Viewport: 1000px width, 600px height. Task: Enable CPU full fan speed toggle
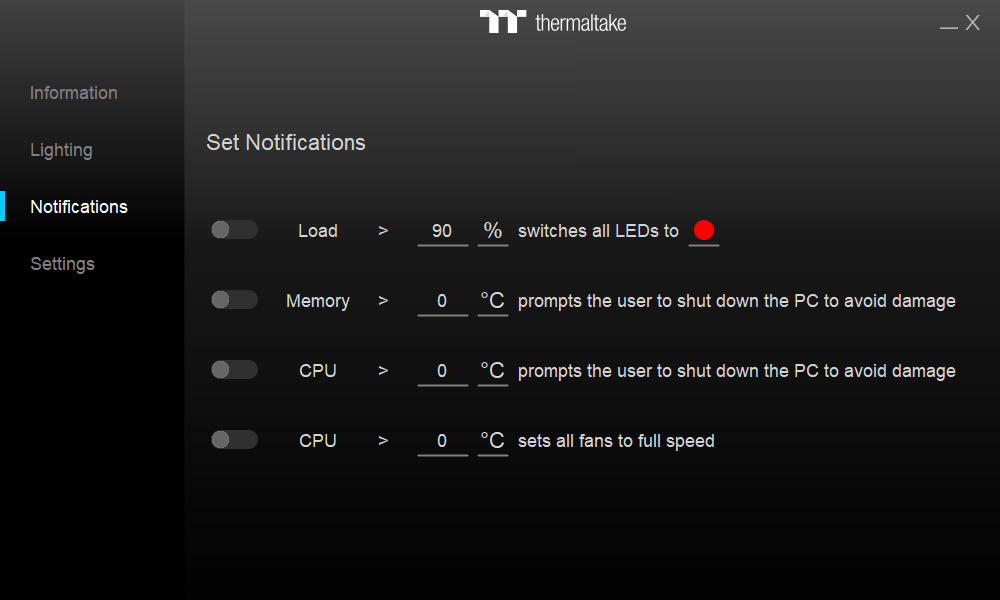(x=234, y=440)
